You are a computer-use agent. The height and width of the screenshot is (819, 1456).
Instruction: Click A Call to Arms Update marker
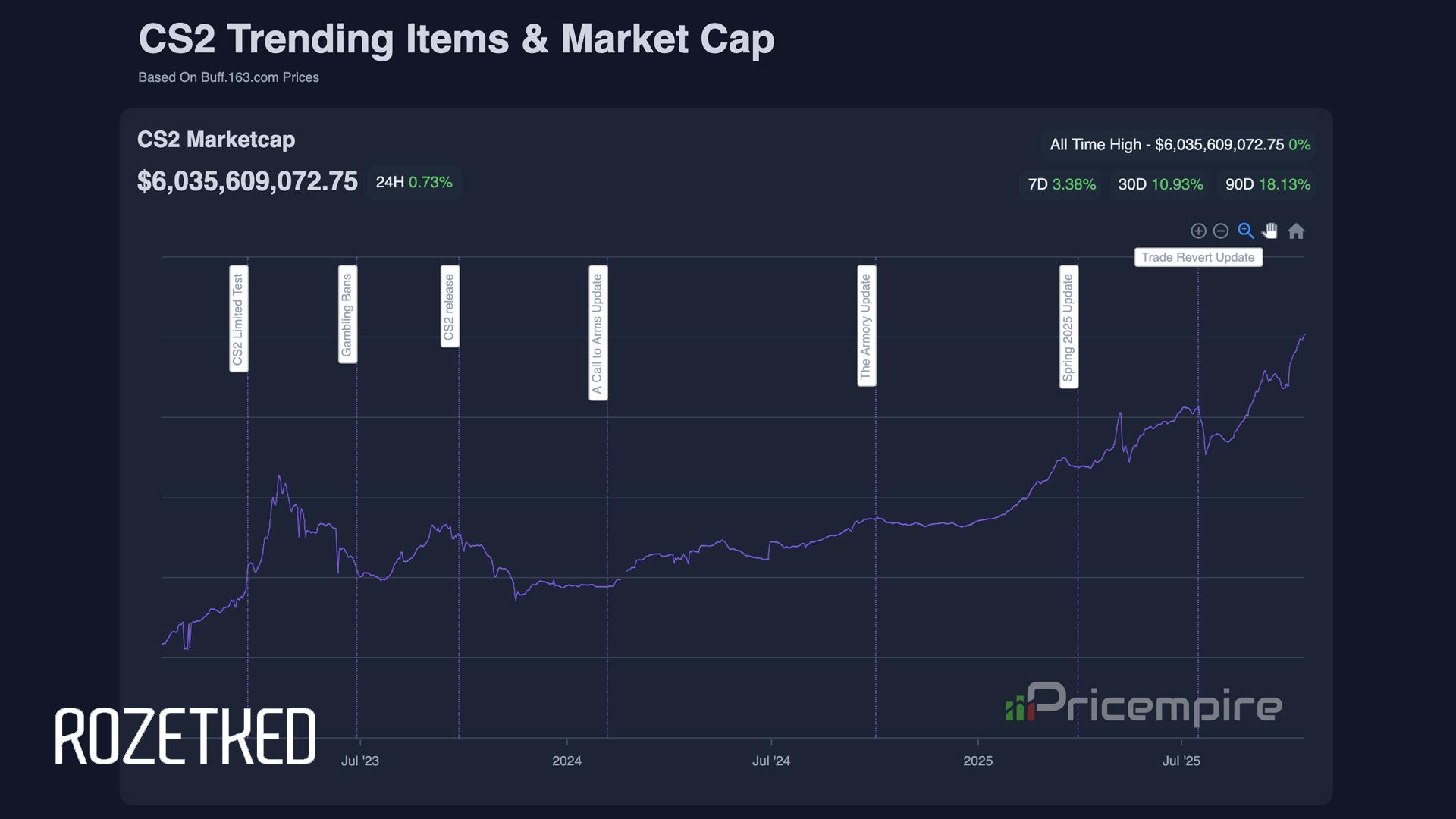pyautogui.click(x=598, y=334)
